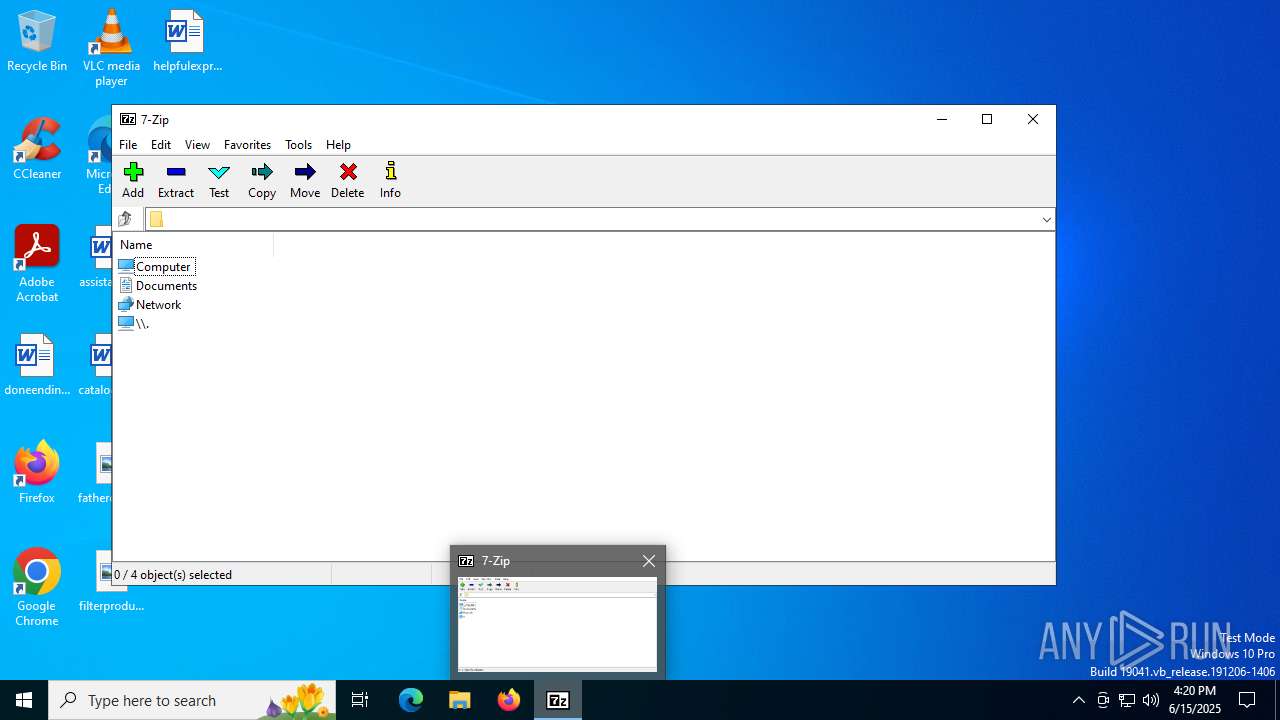The image size is (1280, 720).
Task: Open the network status tray icon
Action: (1127, 700)
